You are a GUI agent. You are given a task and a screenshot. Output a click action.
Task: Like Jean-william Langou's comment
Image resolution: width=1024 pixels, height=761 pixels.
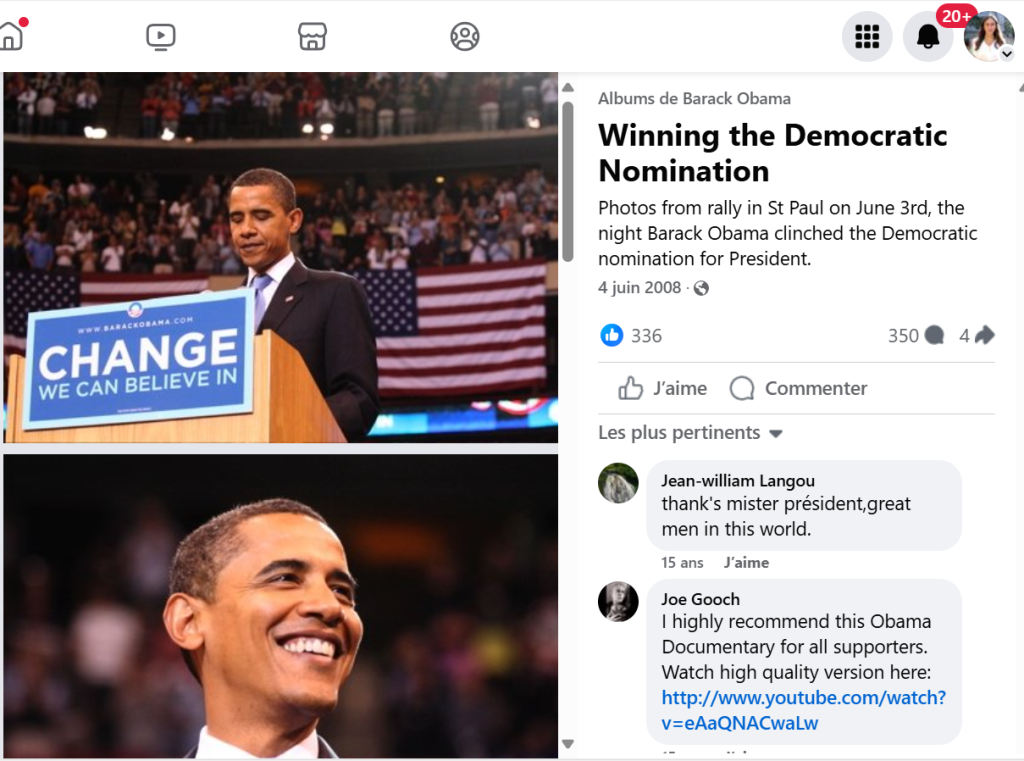pos(746,563)
